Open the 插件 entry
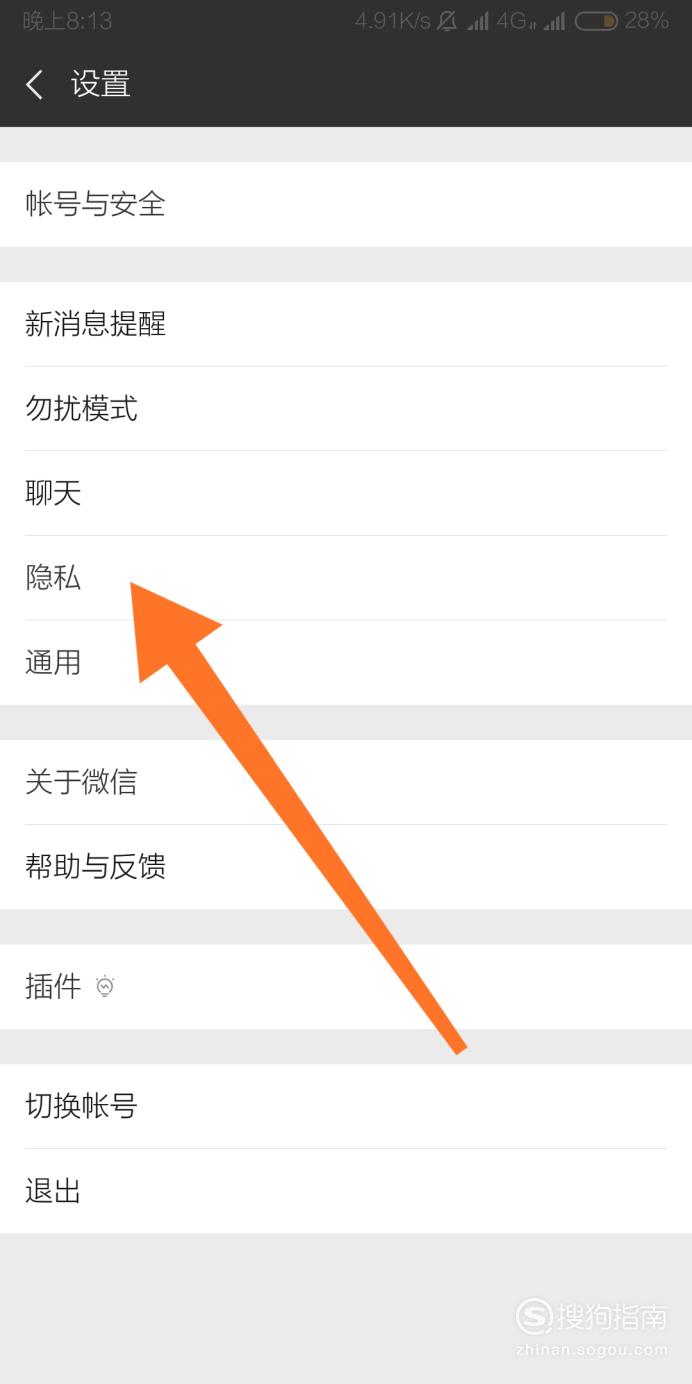Screen dimensions: 692x1384 click(346, 987)
